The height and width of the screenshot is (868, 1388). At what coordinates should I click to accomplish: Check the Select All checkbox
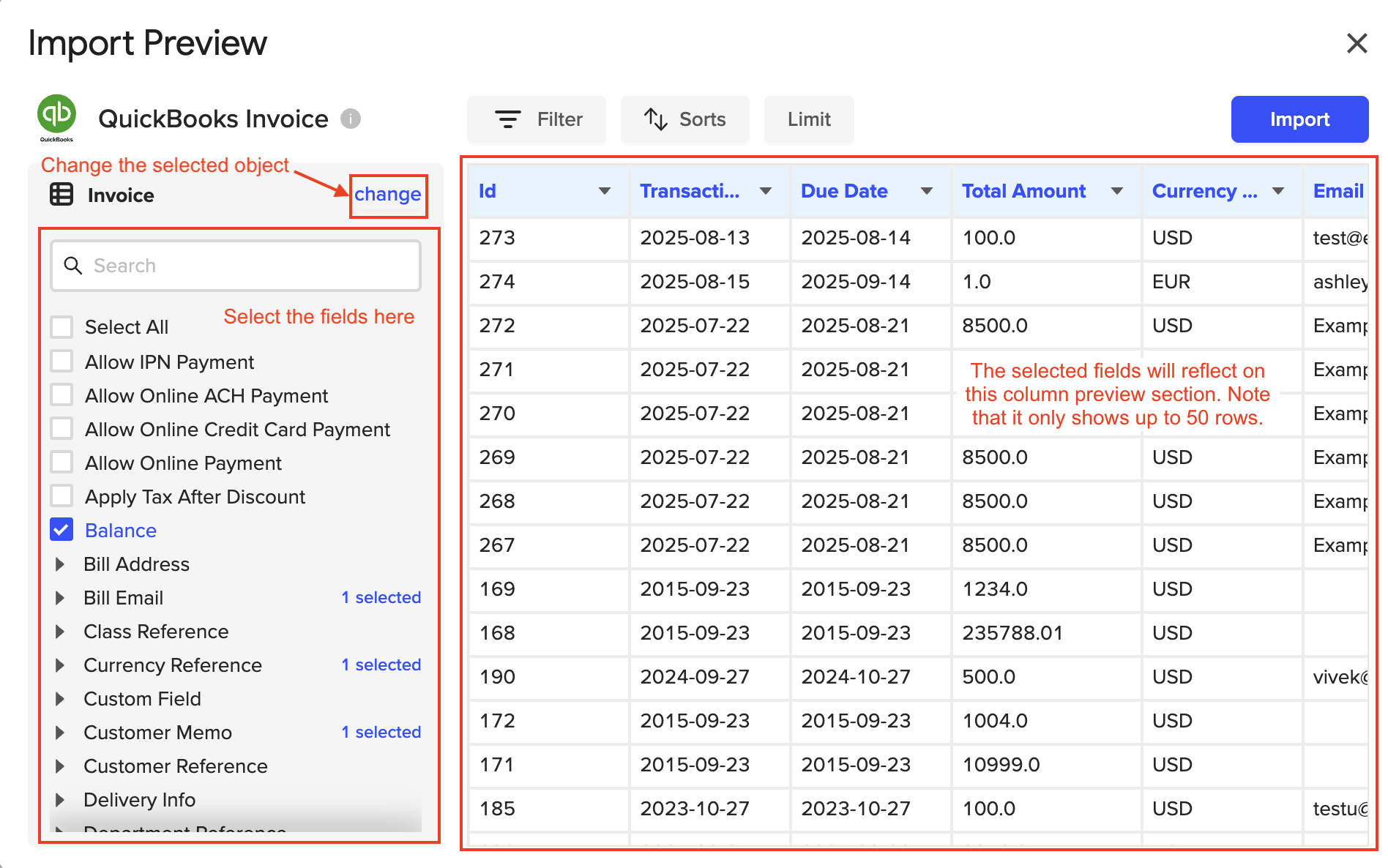click(62, 327)
